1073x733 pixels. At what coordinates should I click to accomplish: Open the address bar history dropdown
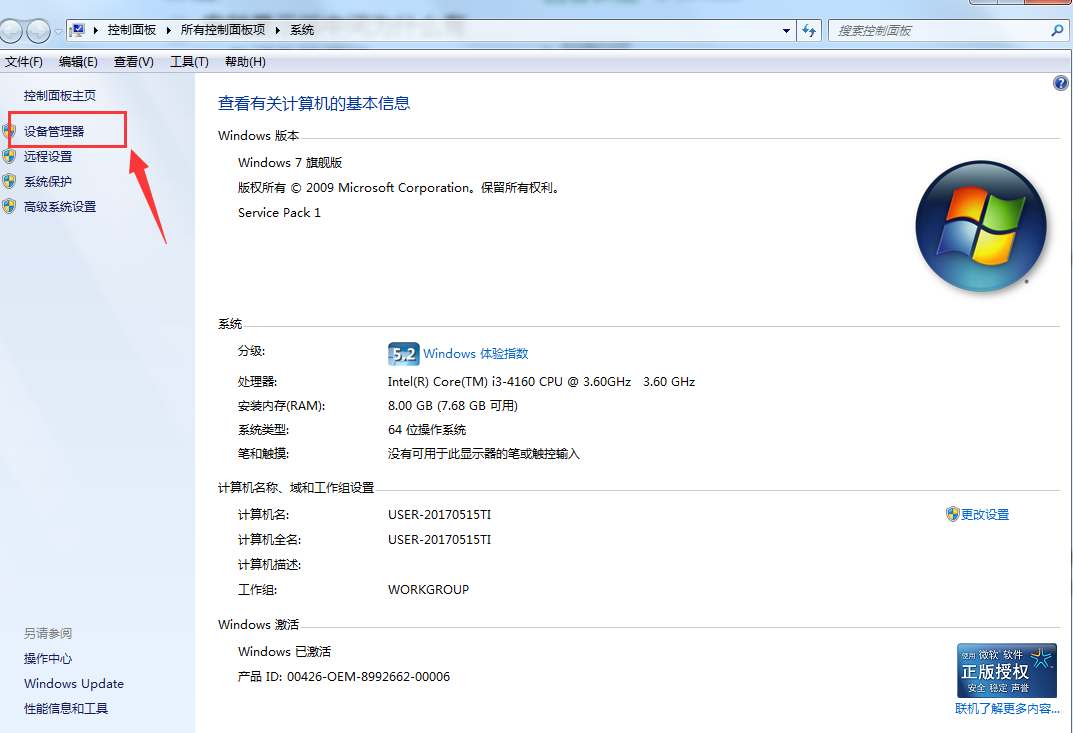pos(786,30)
